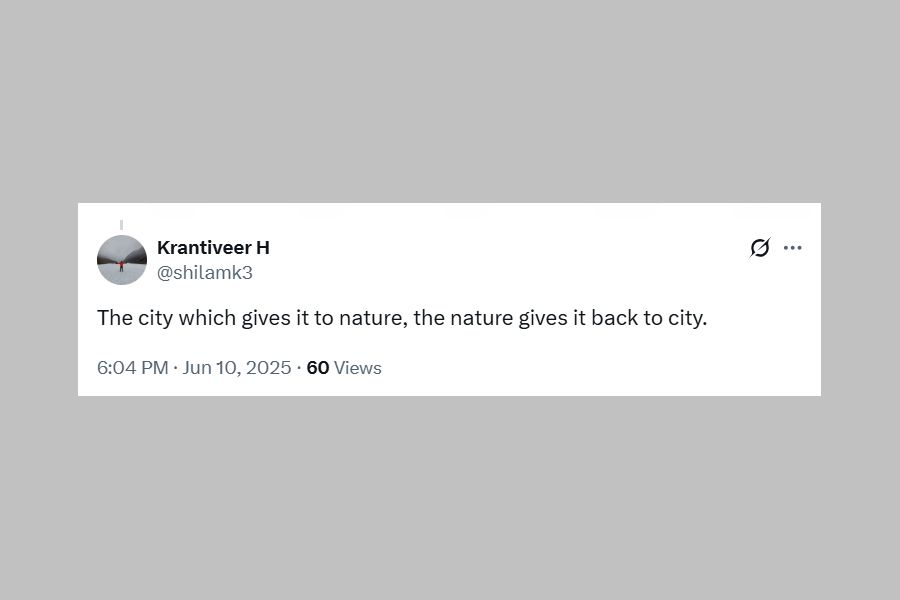Image resolution: width=900 pixels, height=600 pixels.
Task: Click the 6:04 PM timestamp
Action: pyautogui.click(x=132, y=368)
